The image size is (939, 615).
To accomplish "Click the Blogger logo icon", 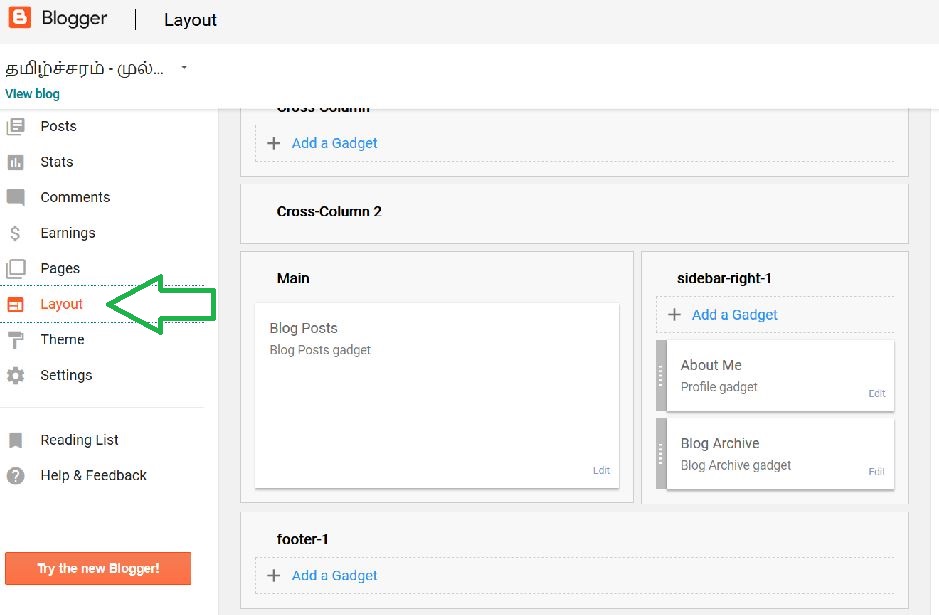I will click(19, 17).
